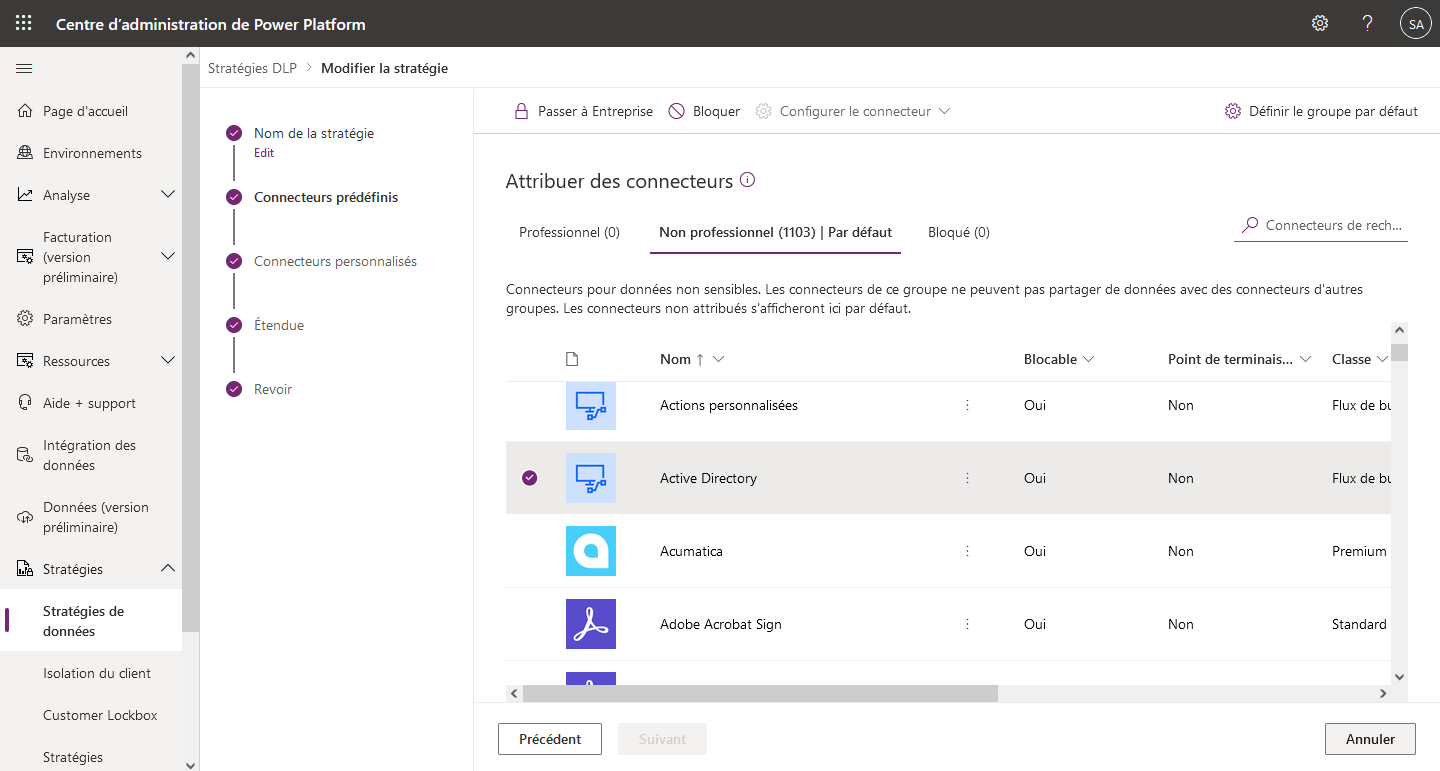Click the Annuler button
Image resolution: width=1440 pixels, height=771 pixels.
(x=1370, y=739)
